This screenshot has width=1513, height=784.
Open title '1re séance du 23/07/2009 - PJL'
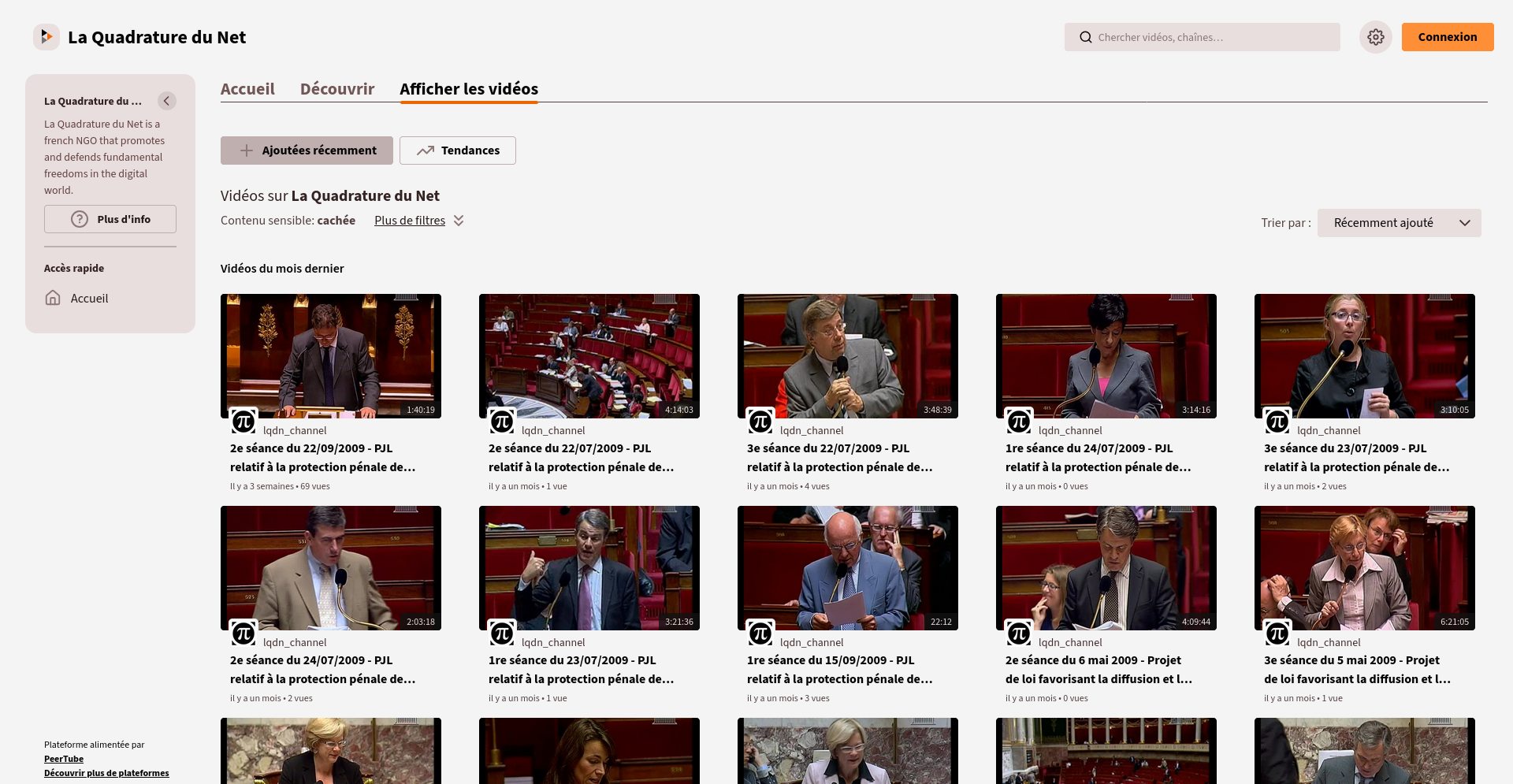[x=582, y=670]
